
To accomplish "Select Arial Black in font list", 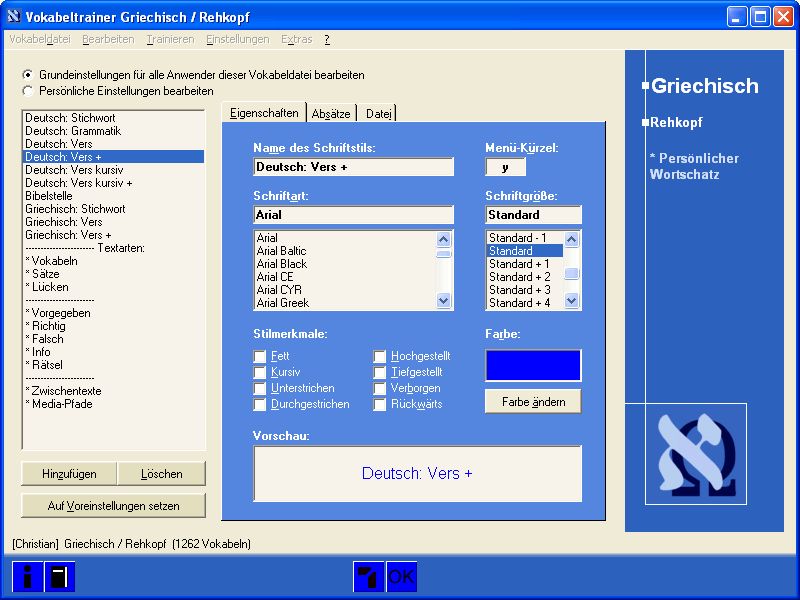I will pyautogui.click(x=345, y=264).
